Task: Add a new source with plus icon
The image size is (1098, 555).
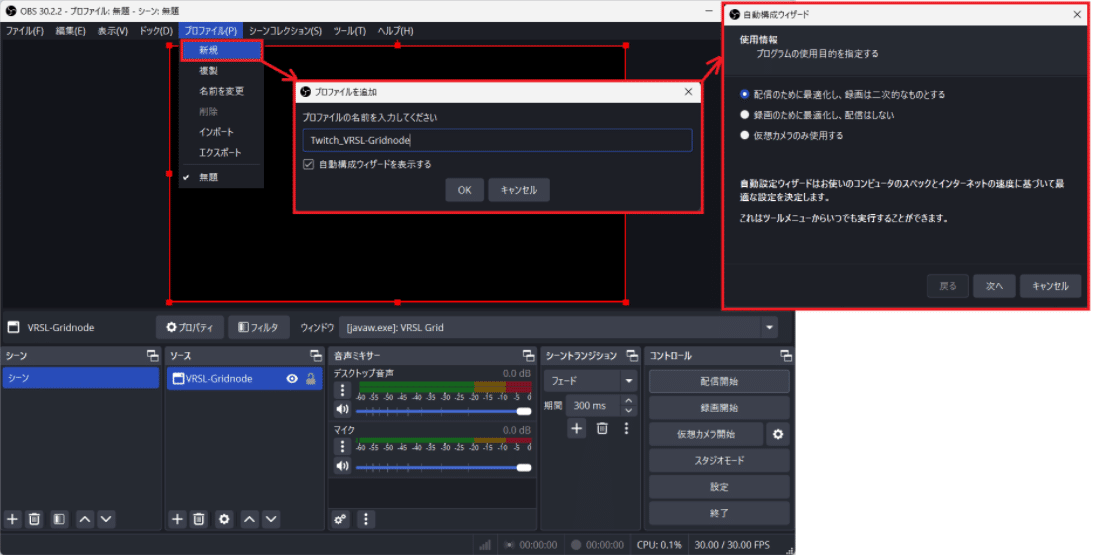Action: [177, 519]
